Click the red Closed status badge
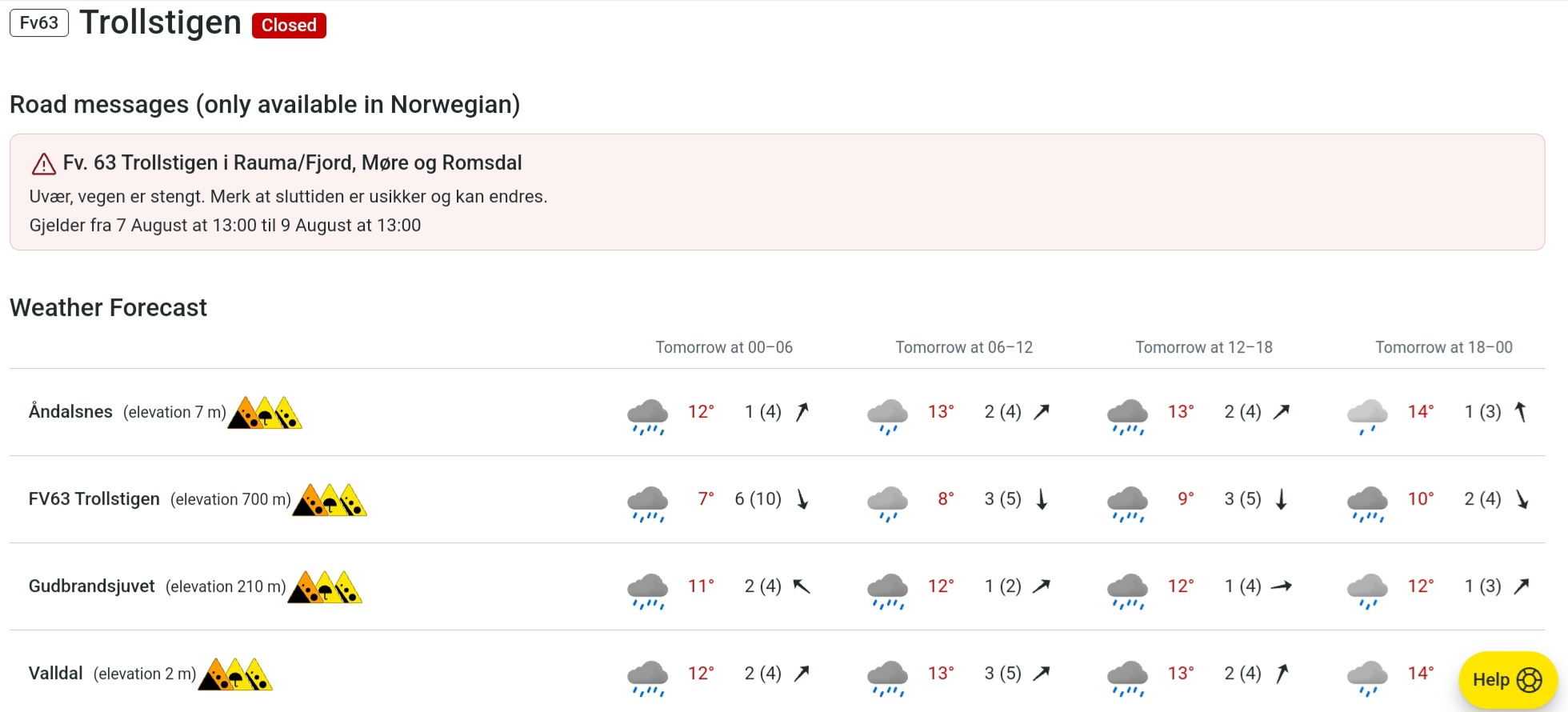The image size is (1568, 712). (289, 26)
